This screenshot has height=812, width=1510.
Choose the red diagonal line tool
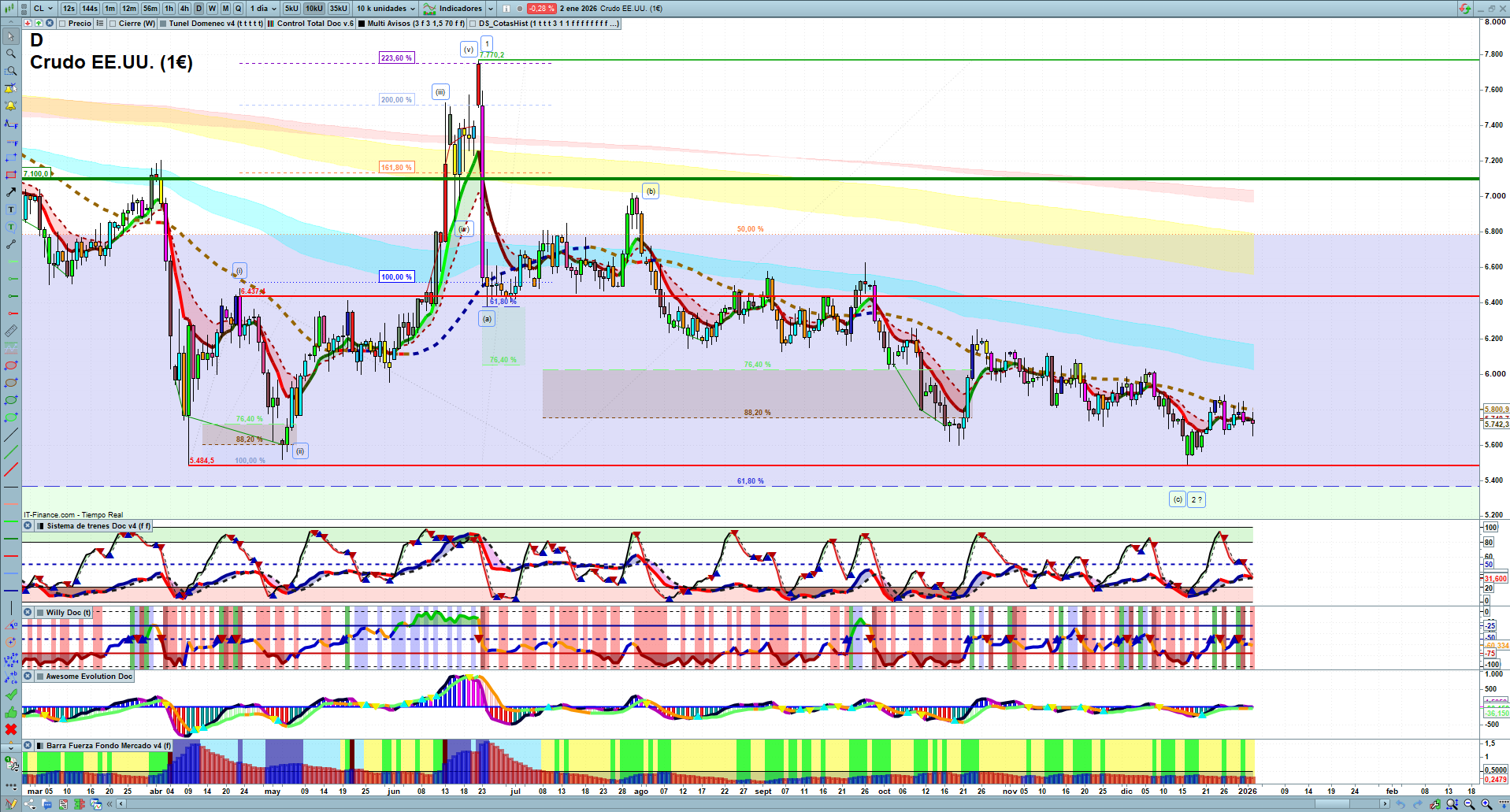11,469
